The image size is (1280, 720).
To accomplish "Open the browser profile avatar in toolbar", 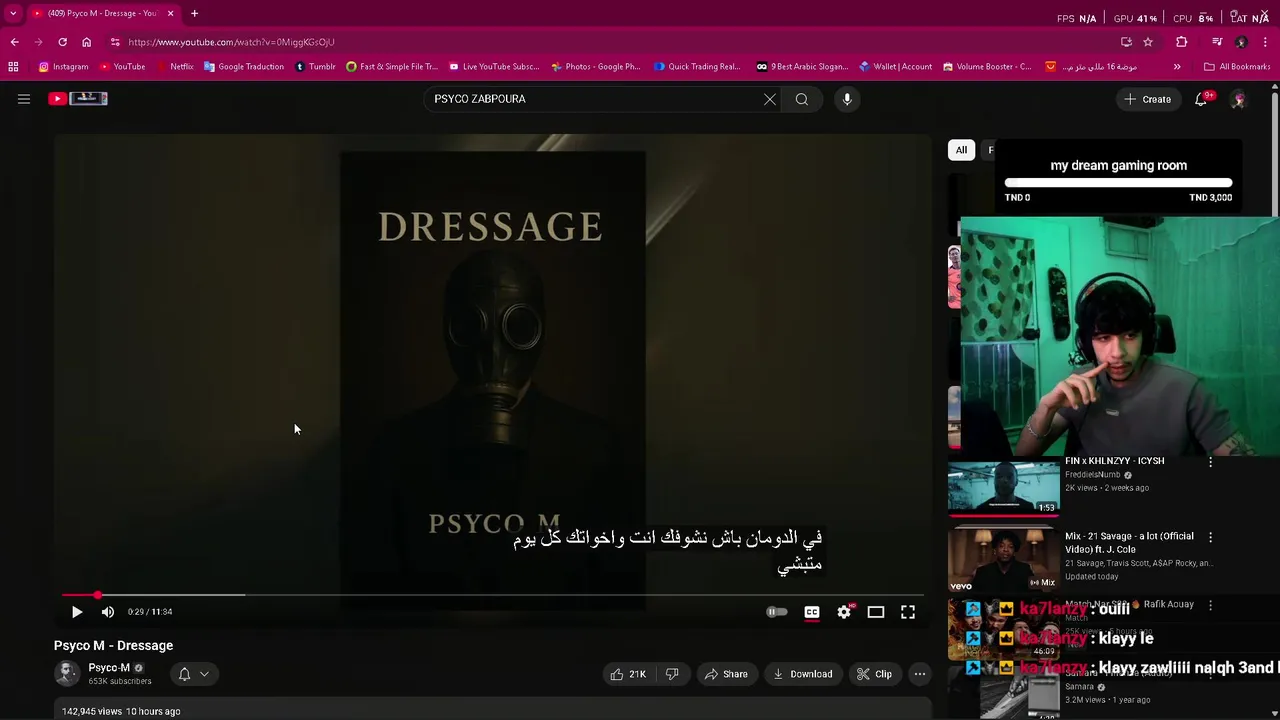I will 1241,42.
